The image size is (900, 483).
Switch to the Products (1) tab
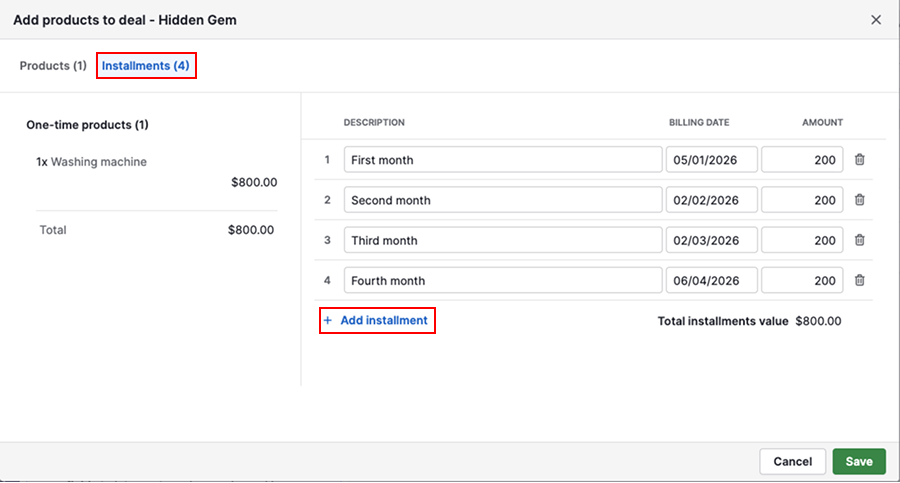pos(53,66)
